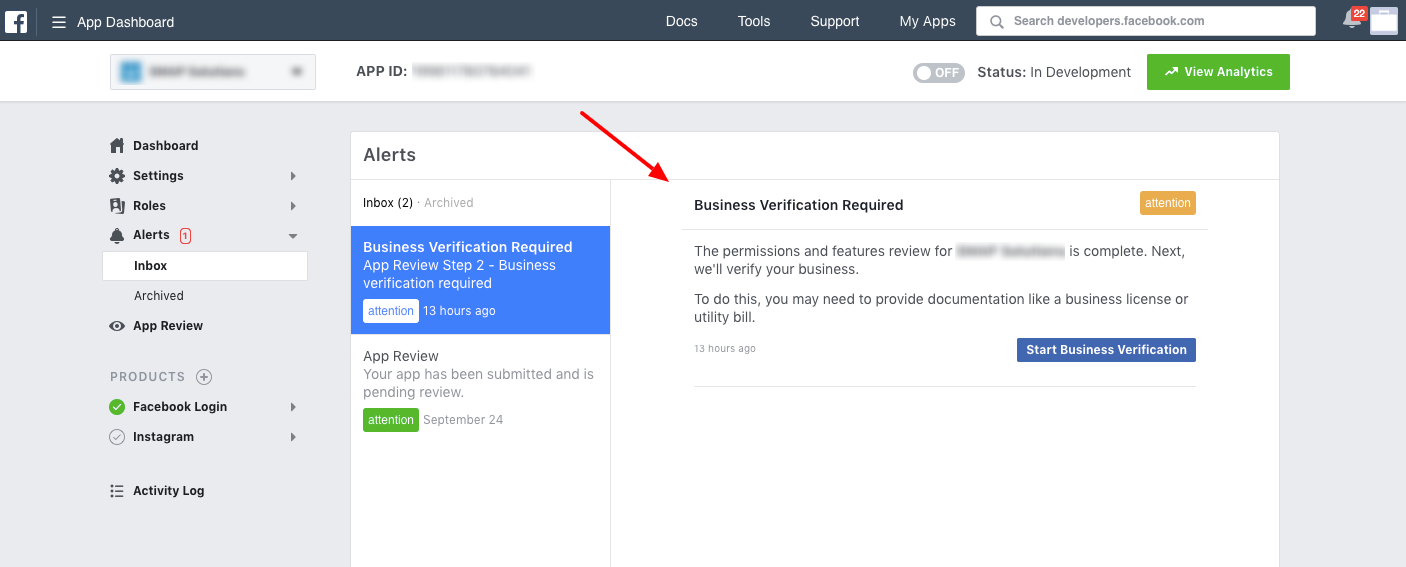Open the Support menu
The width and height of the screenshot is (1406, 567).
pos(835,21)
